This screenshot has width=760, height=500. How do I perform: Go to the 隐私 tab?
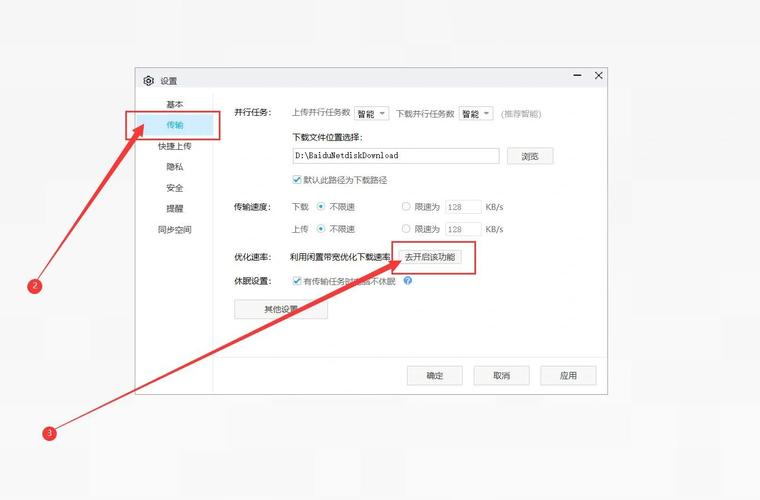[x=174, y=167]
